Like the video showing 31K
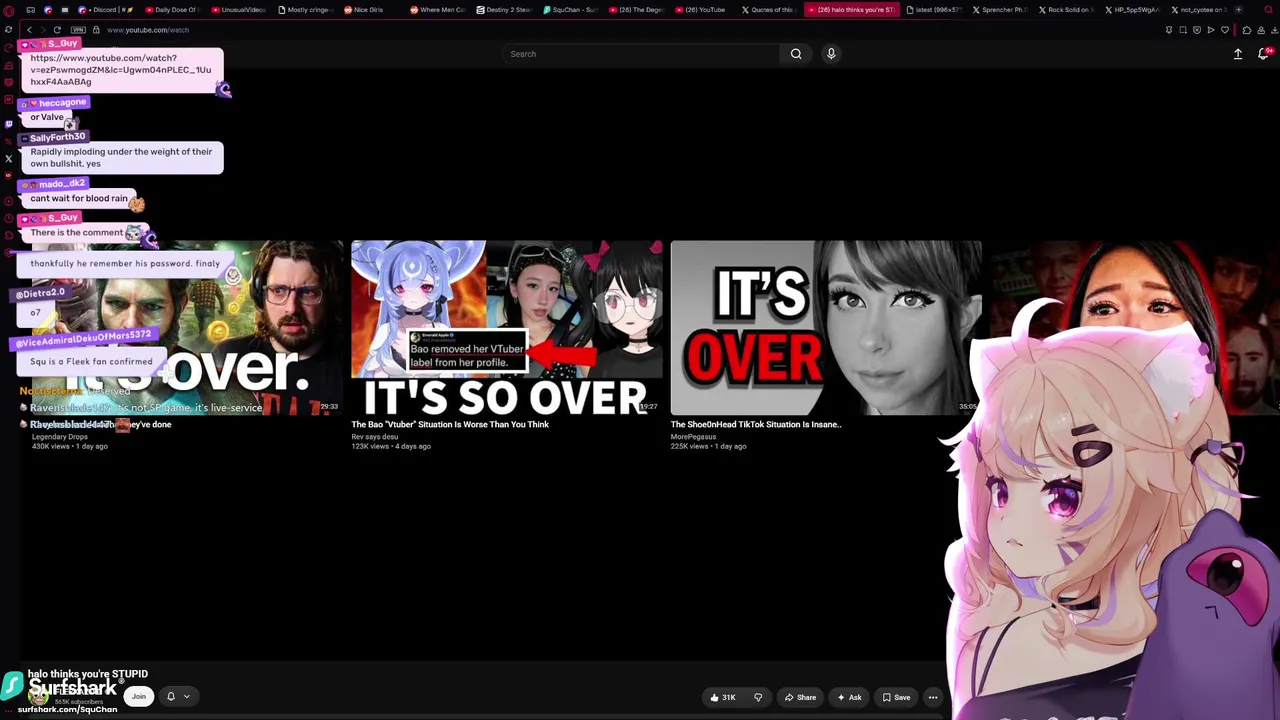Image resolution: width=1280 pixels, height=720 pixels. tap(723, 697)
